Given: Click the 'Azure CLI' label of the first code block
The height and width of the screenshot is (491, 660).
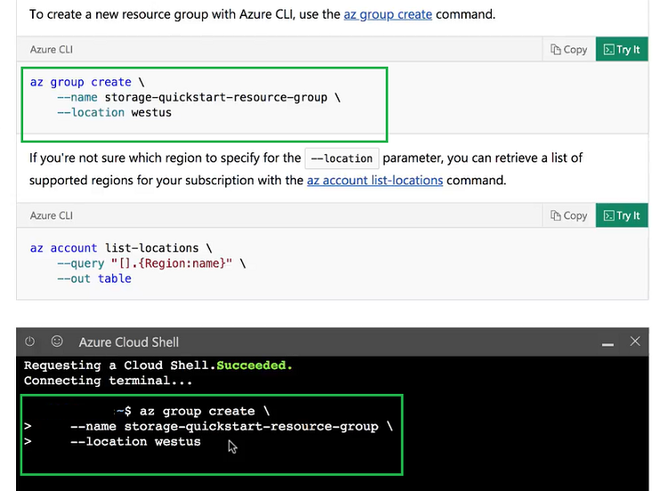Looking at the screenshot, I should (x=51, y=50).
